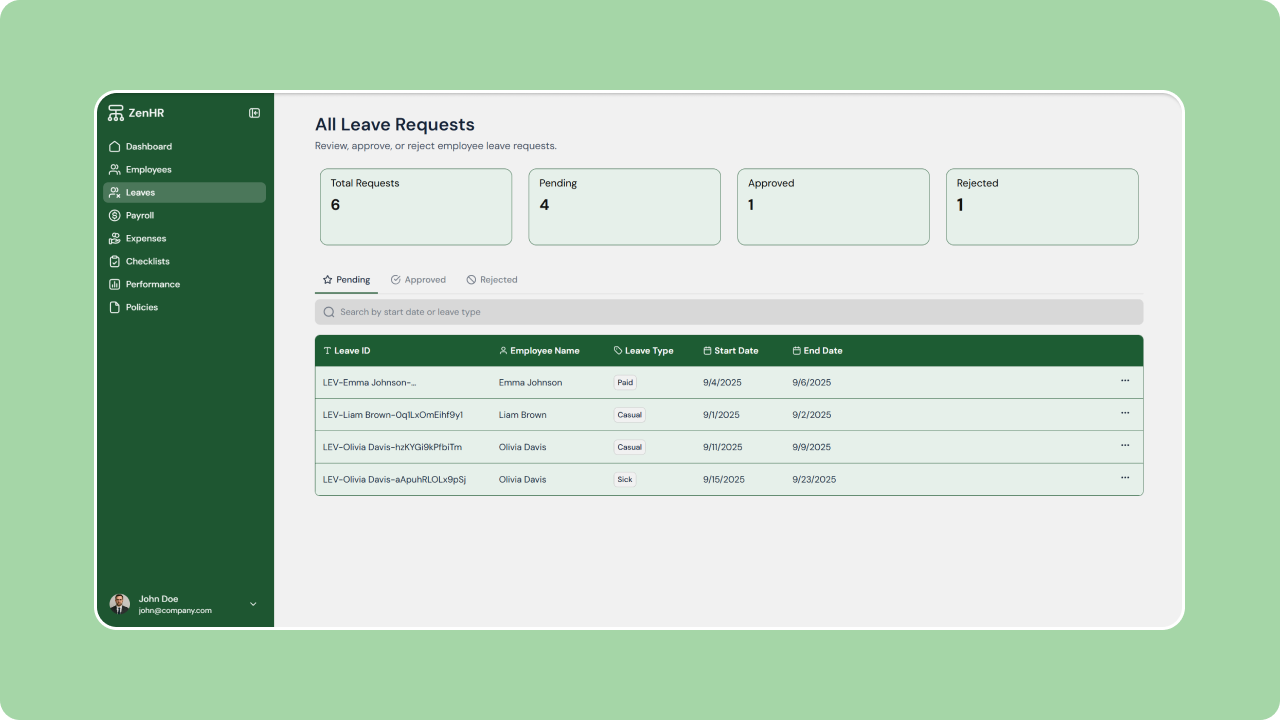Open actions menu for Liam Brown row
Screen dimensions: 1280x720
tap(1125, 413)
